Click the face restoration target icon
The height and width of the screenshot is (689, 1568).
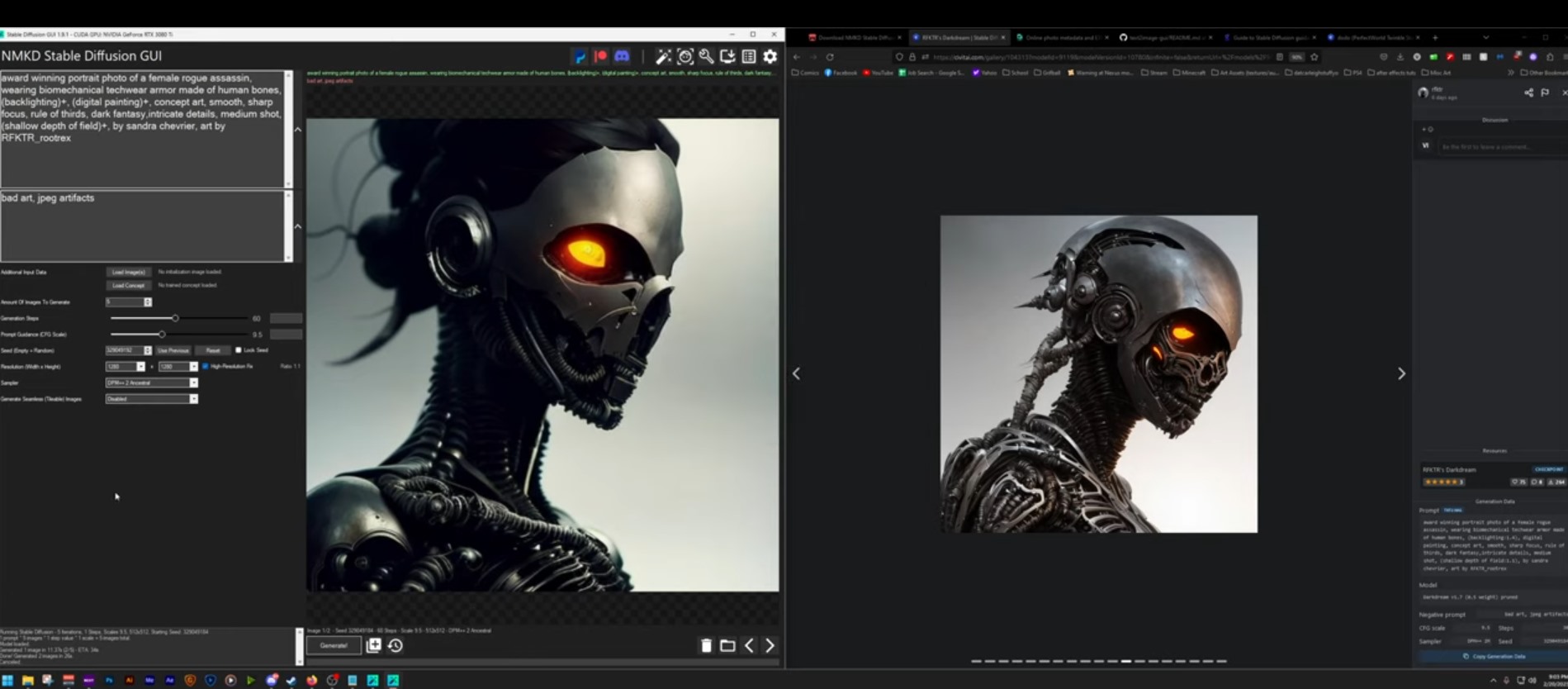click(685, 56)
